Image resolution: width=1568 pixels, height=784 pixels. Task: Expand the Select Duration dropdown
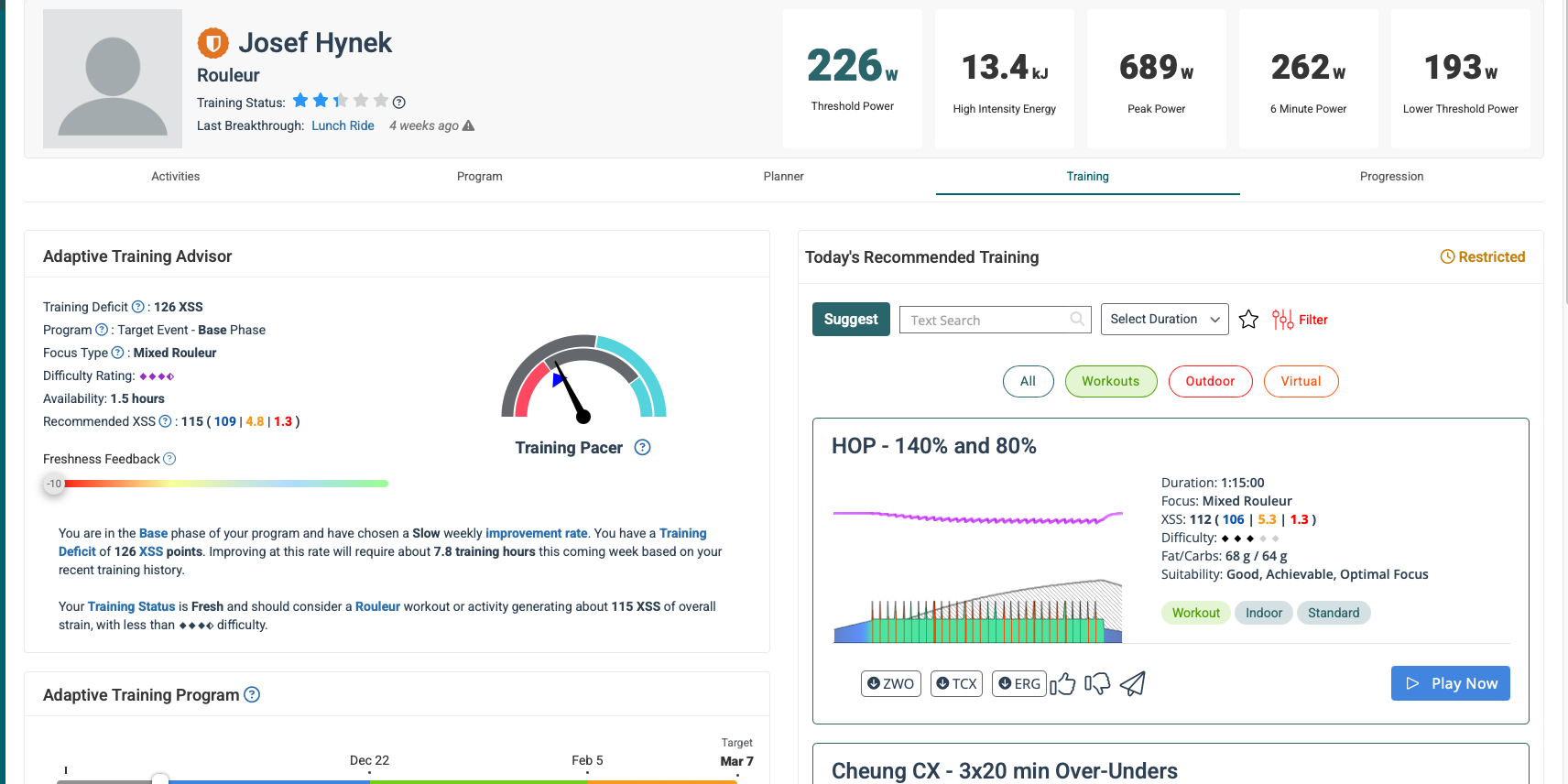[x=1164, y=320]
